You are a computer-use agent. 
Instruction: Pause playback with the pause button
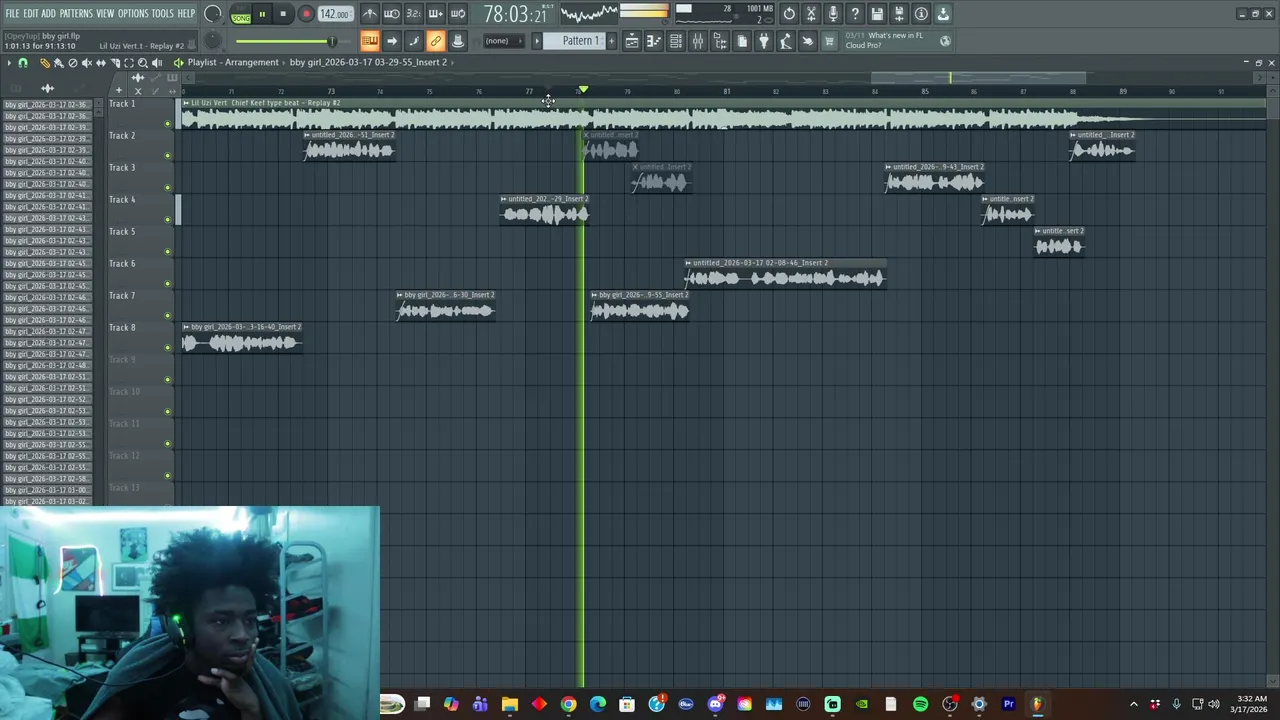pyautogui.click(x=262, y=14)
